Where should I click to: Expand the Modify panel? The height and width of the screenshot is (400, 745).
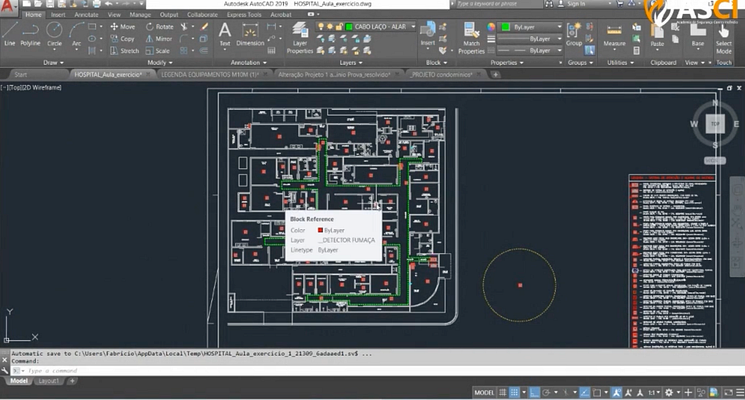[160, 63]
